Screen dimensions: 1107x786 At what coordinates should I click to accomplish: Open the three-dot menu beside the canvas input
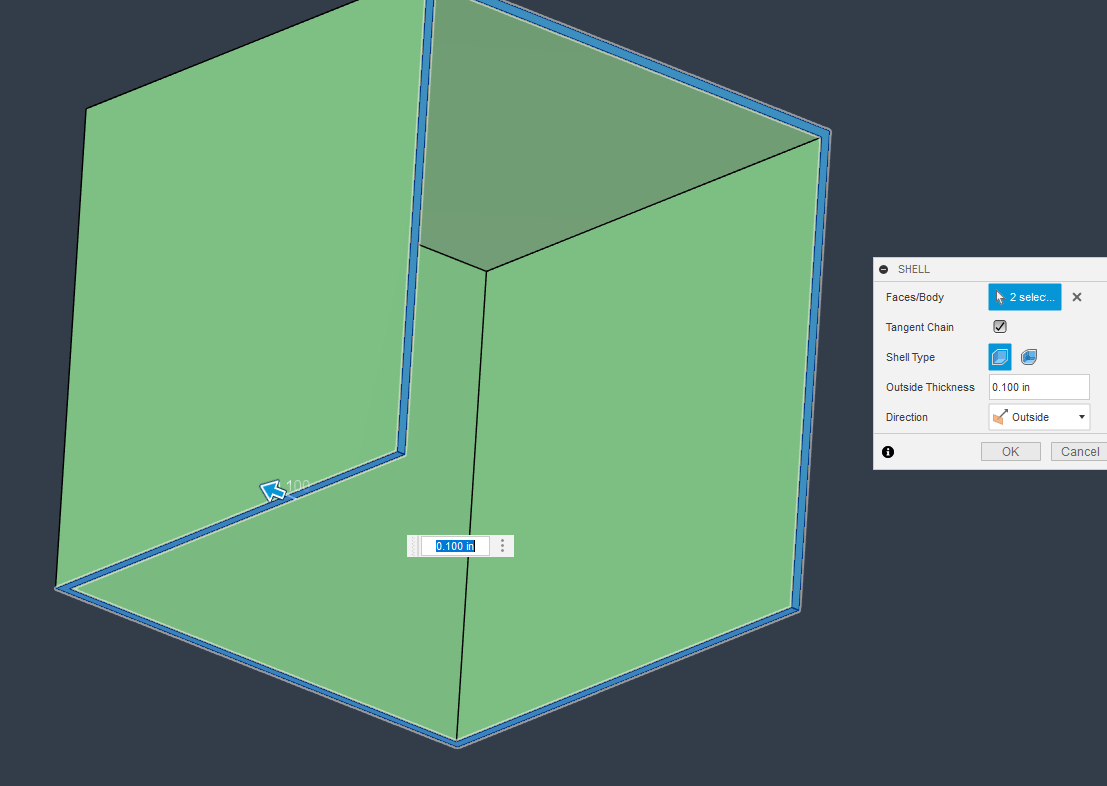[502, 546]
